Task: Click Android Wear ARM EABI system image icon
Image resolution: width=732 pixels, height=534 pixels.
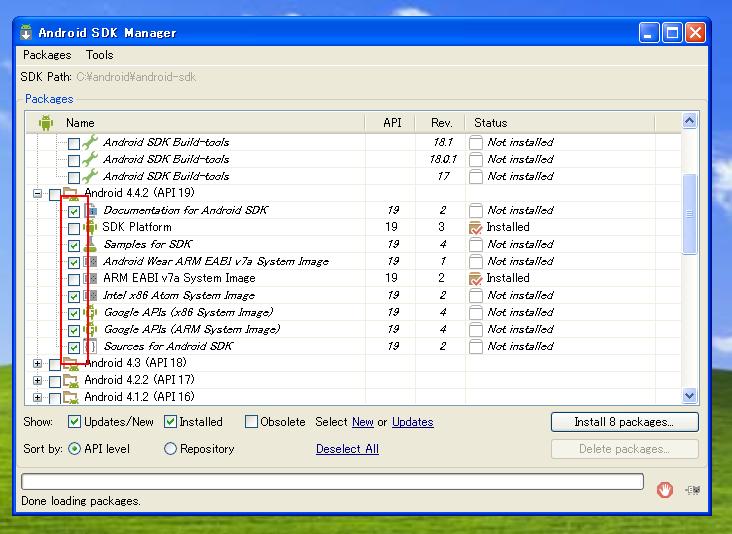Action: click(x=91, y=261)
